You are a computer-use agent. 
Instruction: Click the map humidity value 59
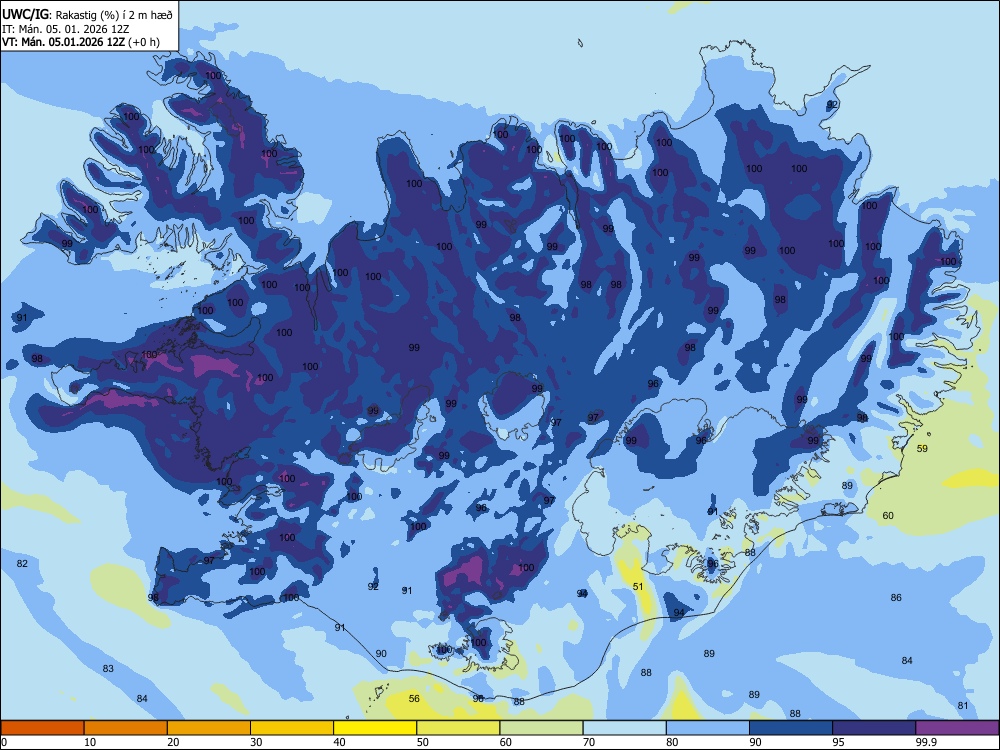tap(922, 448)
